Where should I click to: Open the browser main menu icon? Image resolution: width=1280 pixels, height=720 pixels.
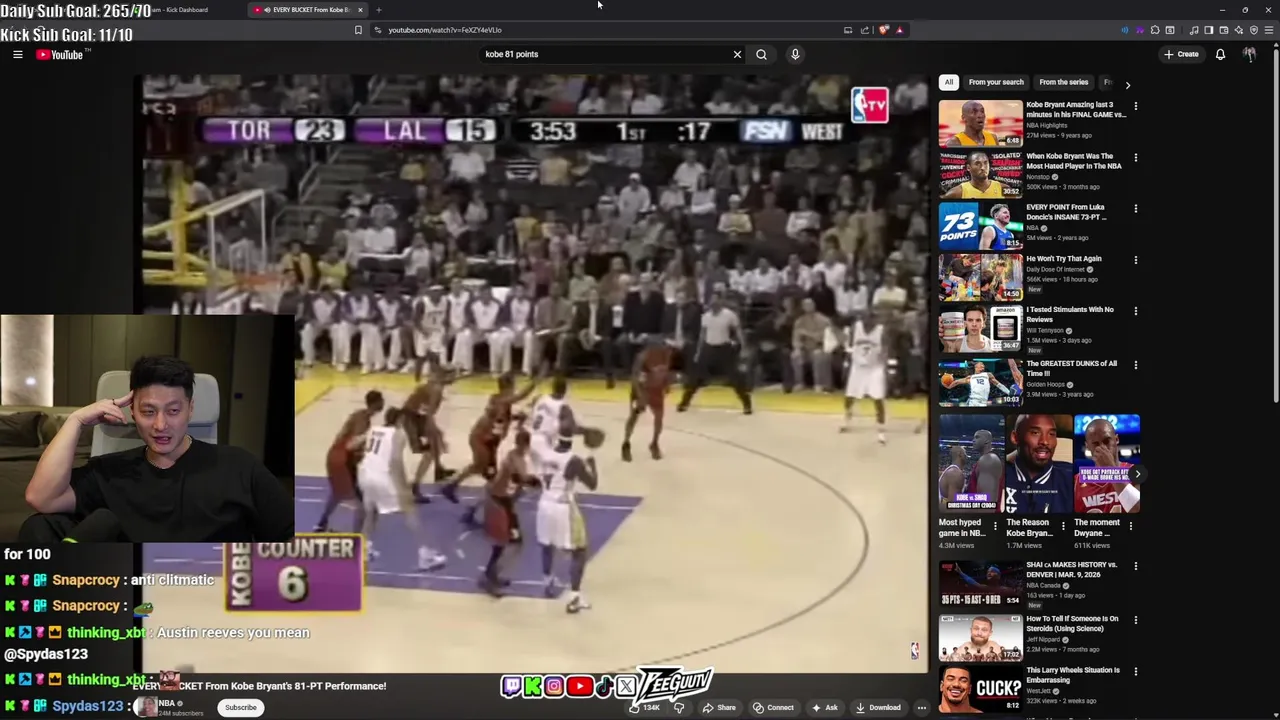1269,30
